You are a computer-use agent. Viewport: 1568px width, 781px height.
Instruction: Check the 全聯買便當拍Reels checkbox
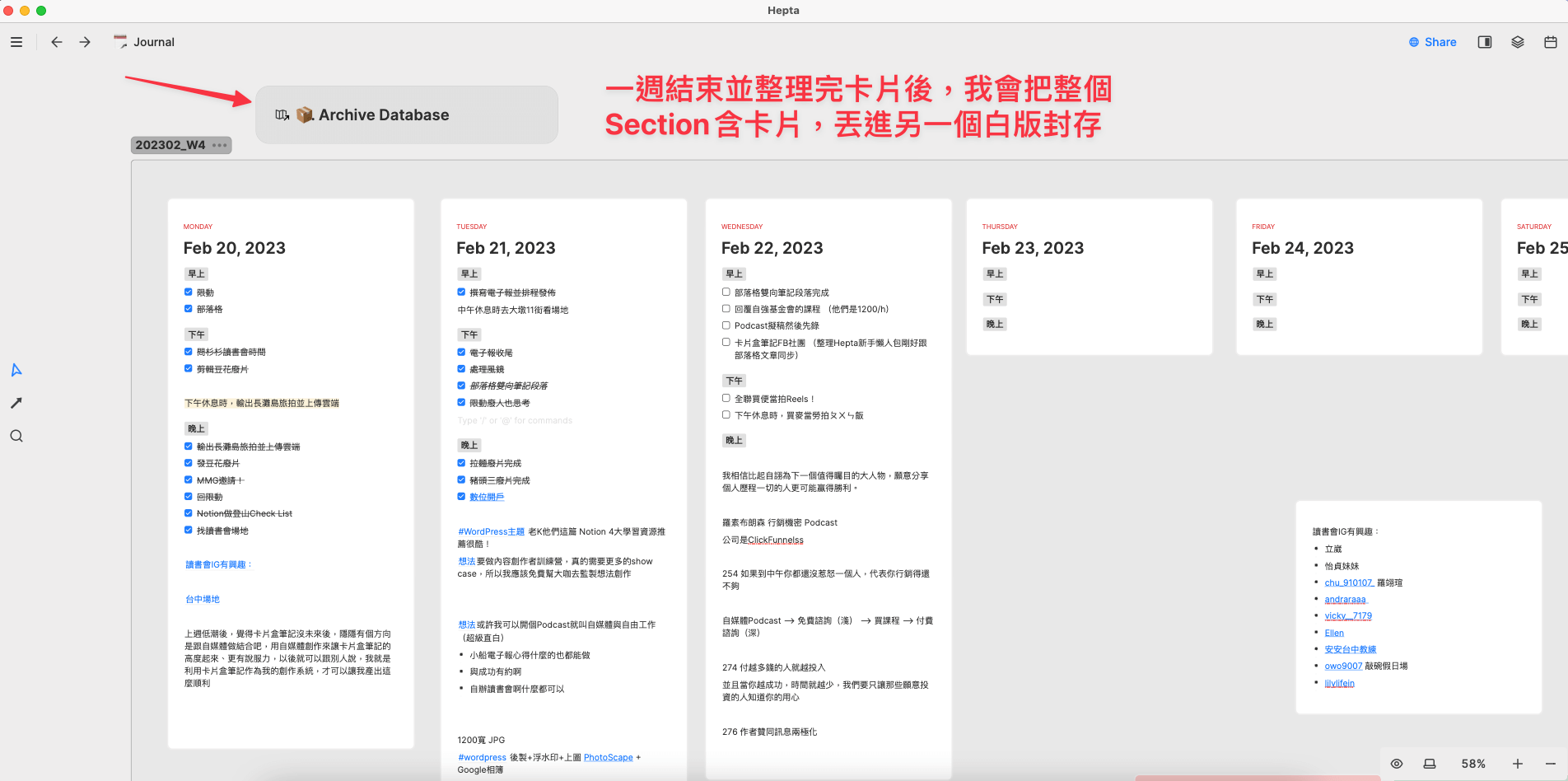pyautogui.click(x=726, y=398)
